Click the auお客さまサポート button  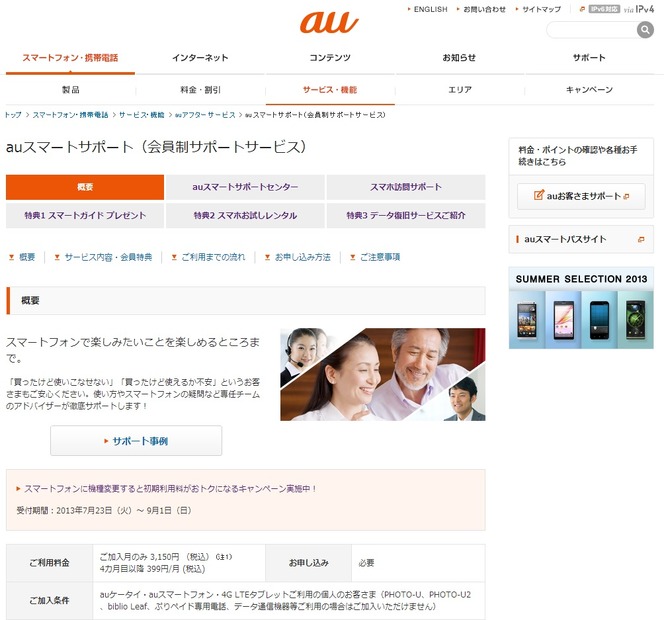[581, 196]
